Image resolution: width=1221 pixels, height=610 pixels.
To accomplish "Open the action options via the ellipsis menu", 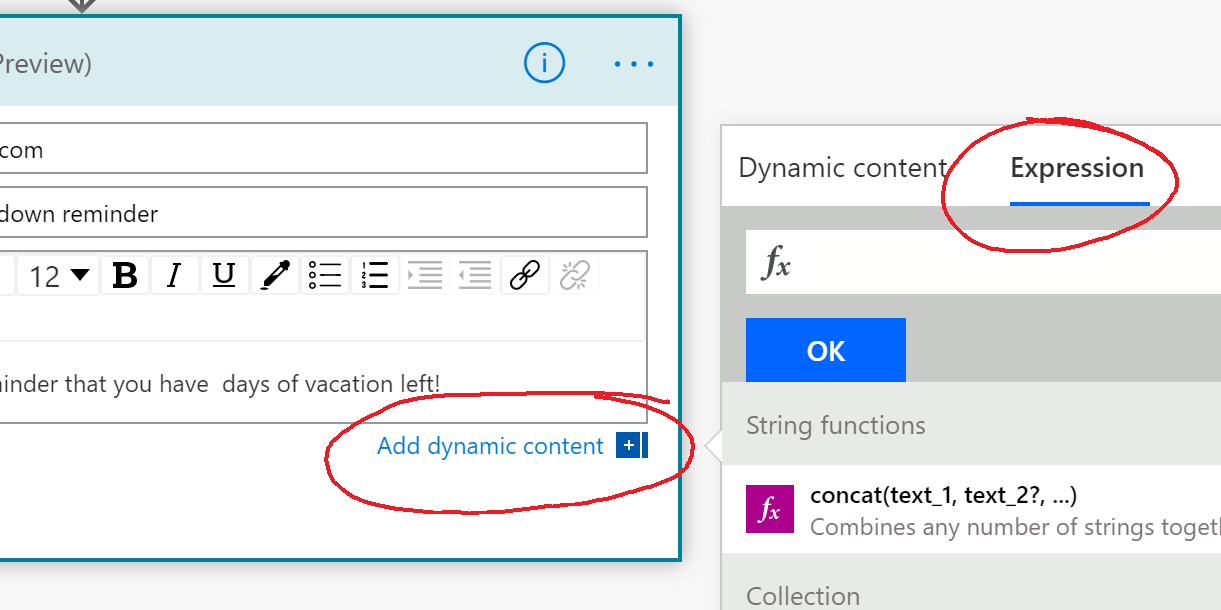I will (x=634, y=63).
